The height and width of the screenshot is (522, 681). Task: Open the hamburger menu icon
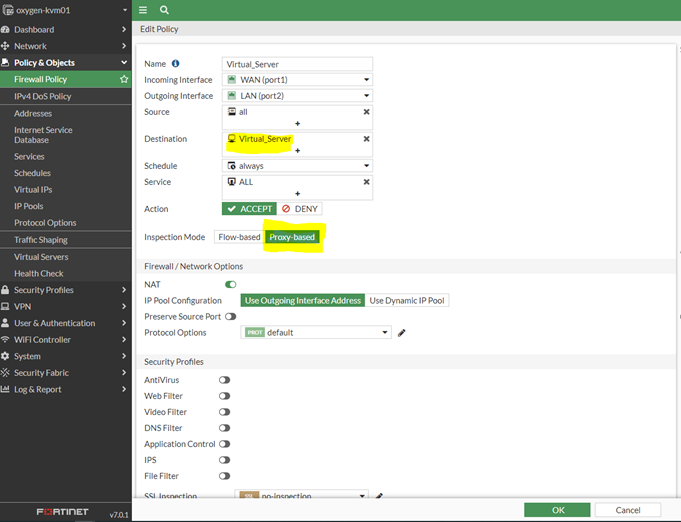click(x=143, y=10)
